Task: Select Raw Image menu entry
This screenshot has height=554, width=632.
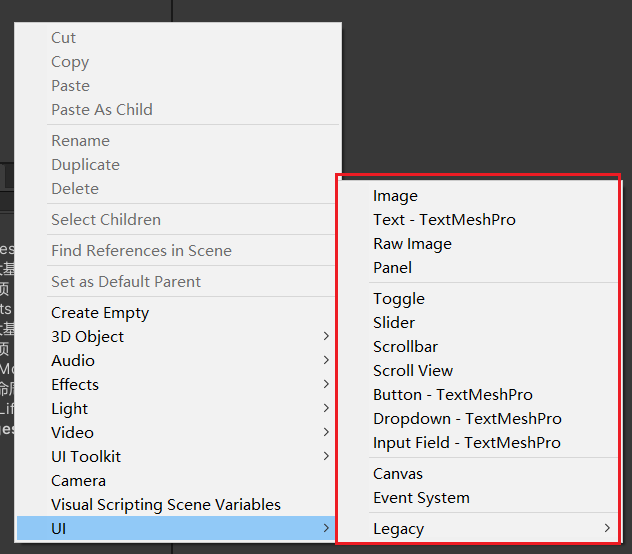Action: coord(478,244)
